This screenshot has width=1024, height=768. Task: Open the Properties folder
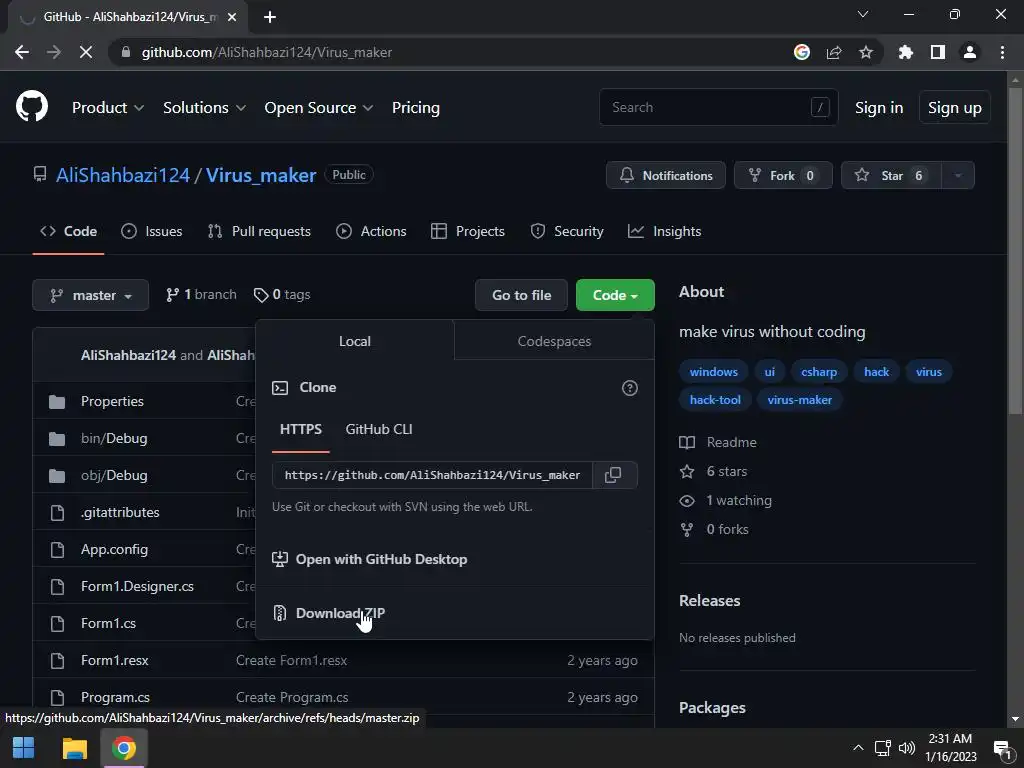click(x=112, y=401)
